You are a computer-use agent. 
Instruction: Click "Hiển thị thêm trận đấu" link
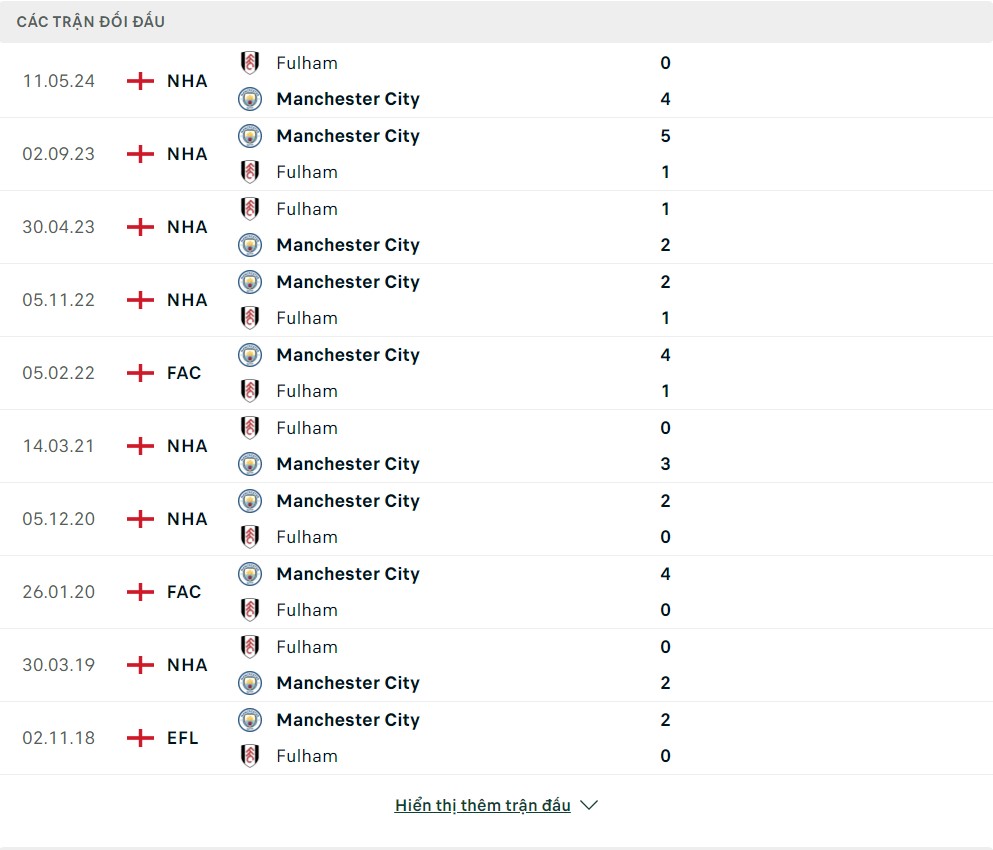coord(482,806)
